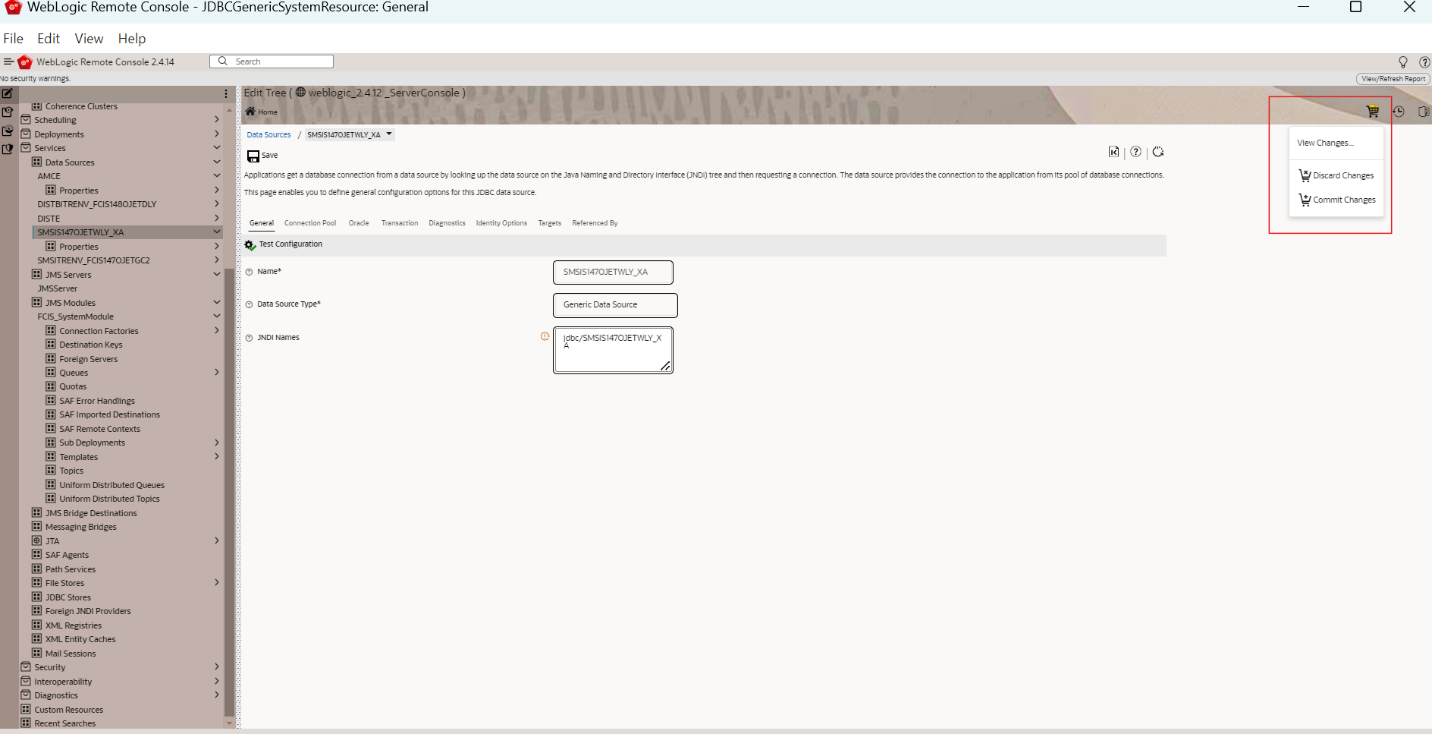Open help icon next to Name field
1432x734 pixels.
(249, 272)
